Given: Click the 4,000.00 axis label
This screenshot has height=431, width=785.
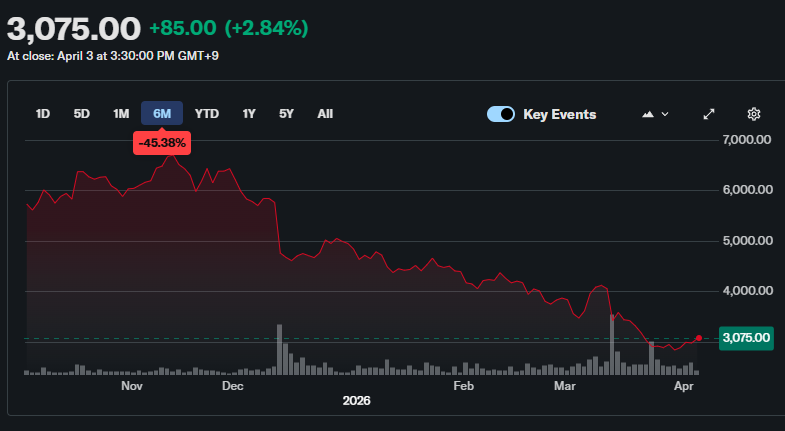Looking at the screenshot, I should [x=747, y=291].
